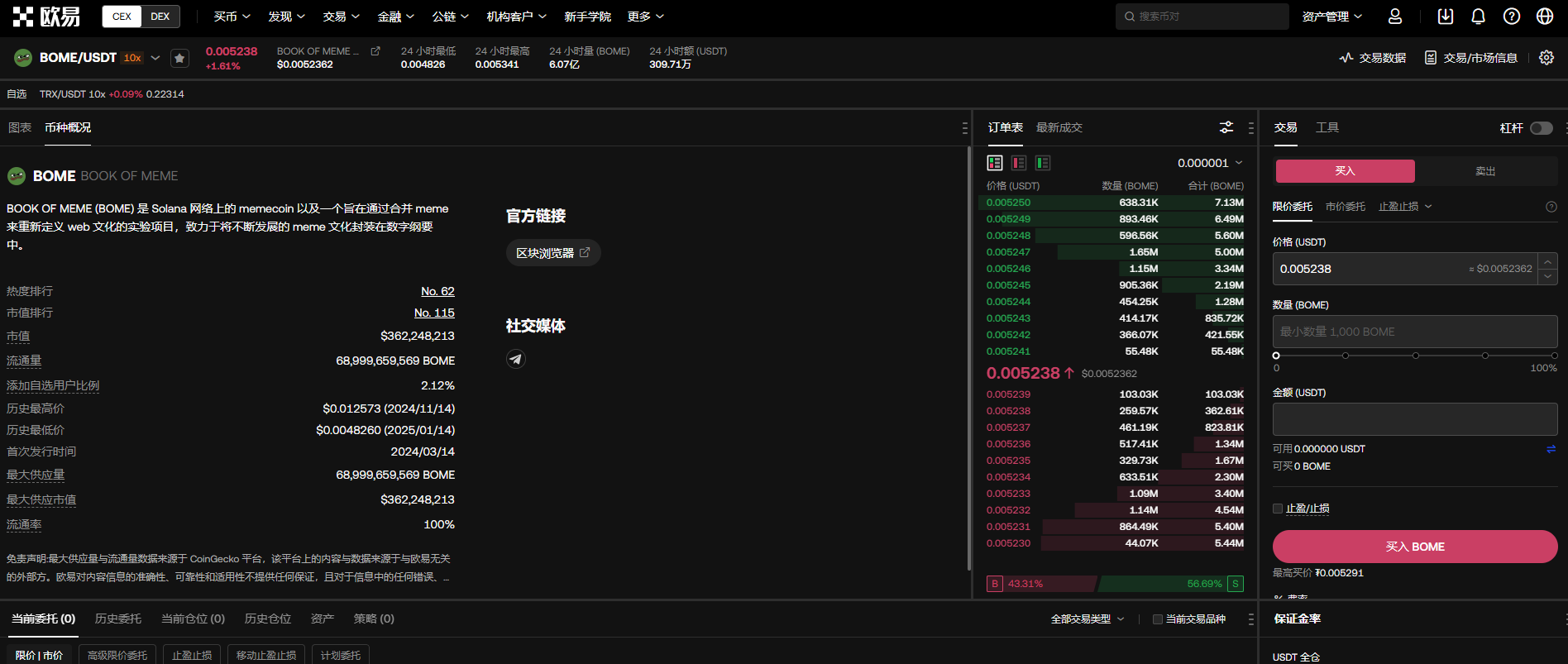The image size is (1568, 664).
Task: Open order book filter settings icon
Action: coord(1226,127)
